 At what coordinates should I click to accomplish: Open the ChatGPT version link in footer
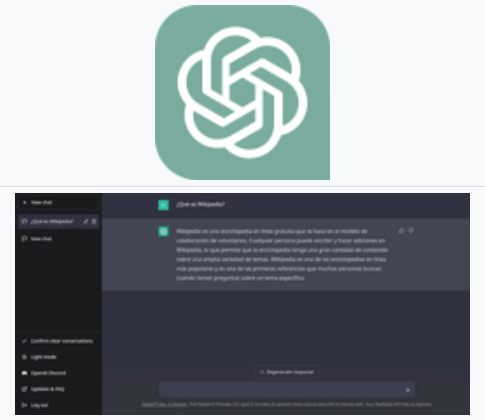coord(164,404)
